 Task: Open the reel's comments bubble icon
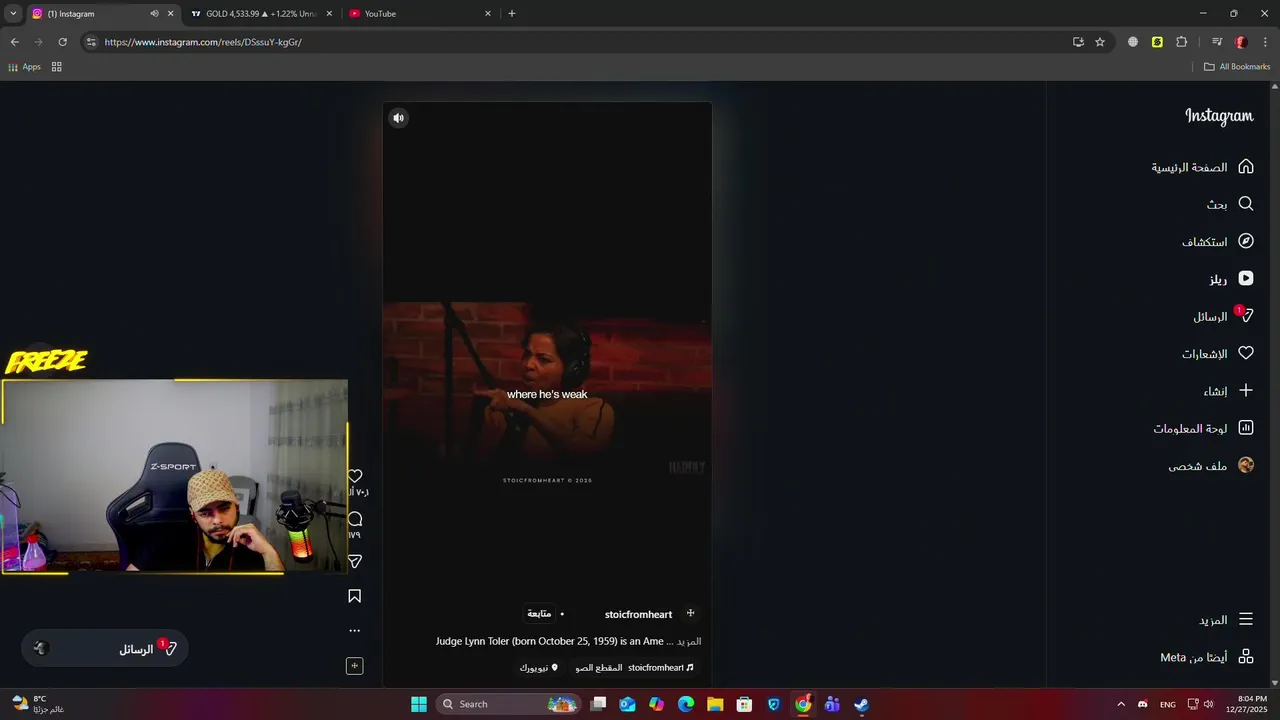355,519
